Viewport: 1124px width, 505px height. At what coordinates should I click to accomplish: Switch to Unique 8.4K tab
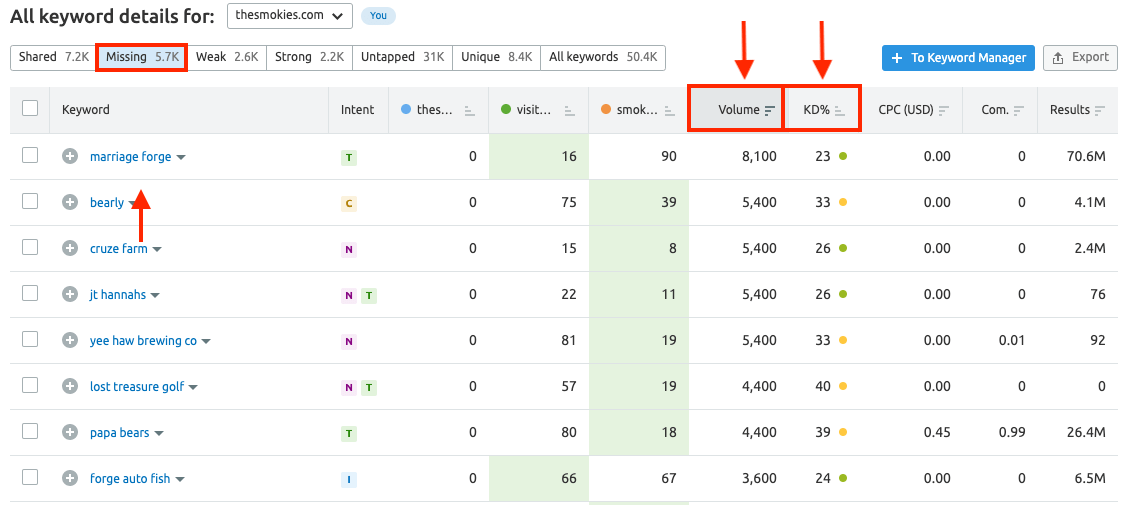(497, 57)
